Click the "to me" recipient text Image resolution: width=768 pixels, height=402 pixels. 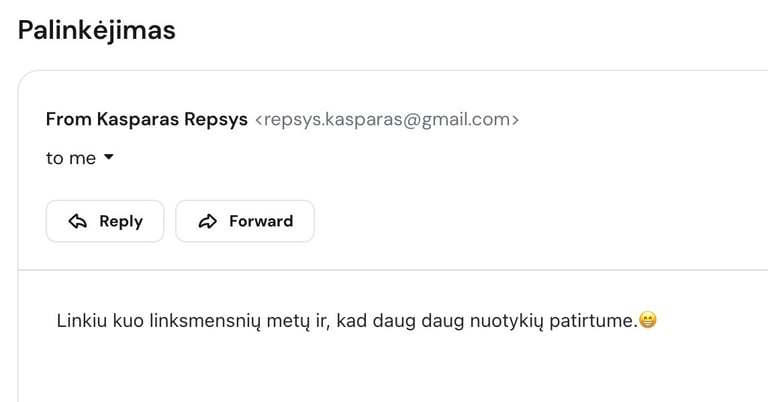[71, 158]
